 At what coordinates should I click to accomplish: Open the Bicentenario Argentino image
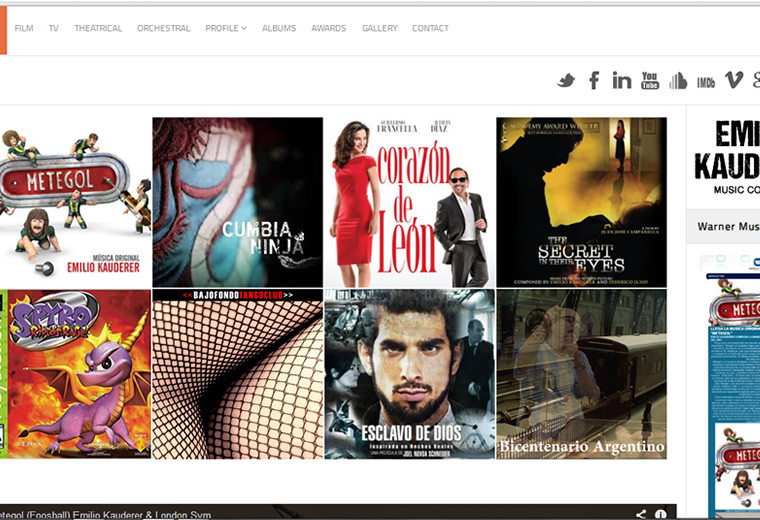tap(581, 374)
